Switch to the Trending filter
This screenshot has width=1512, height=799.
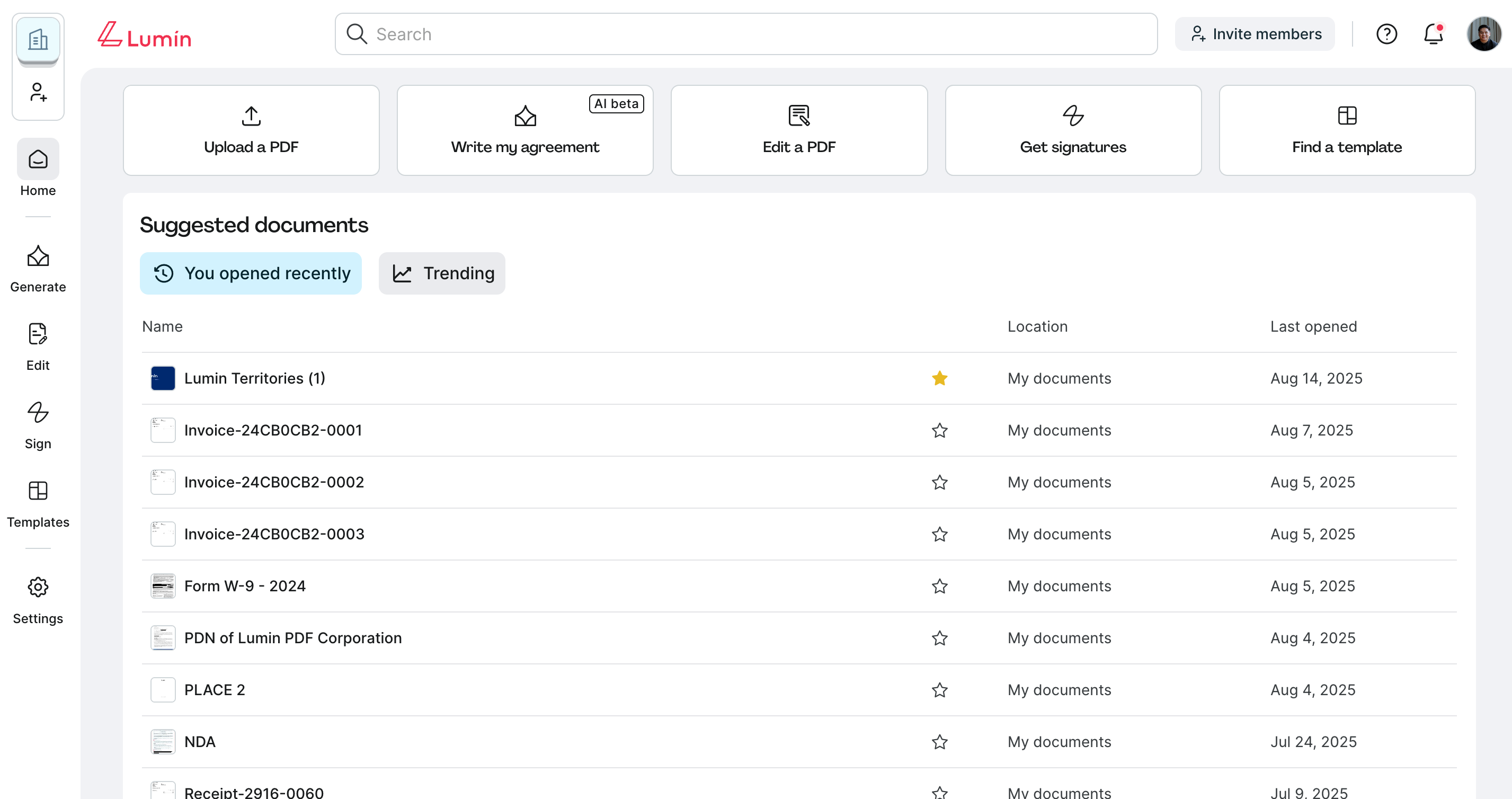tap(441, 273)
